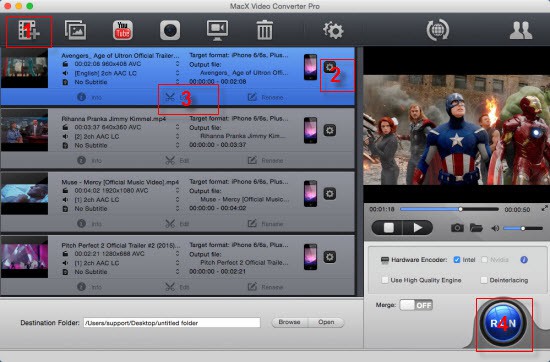
Task: Adjust the preview volume slider
Action: click(523, 228)
